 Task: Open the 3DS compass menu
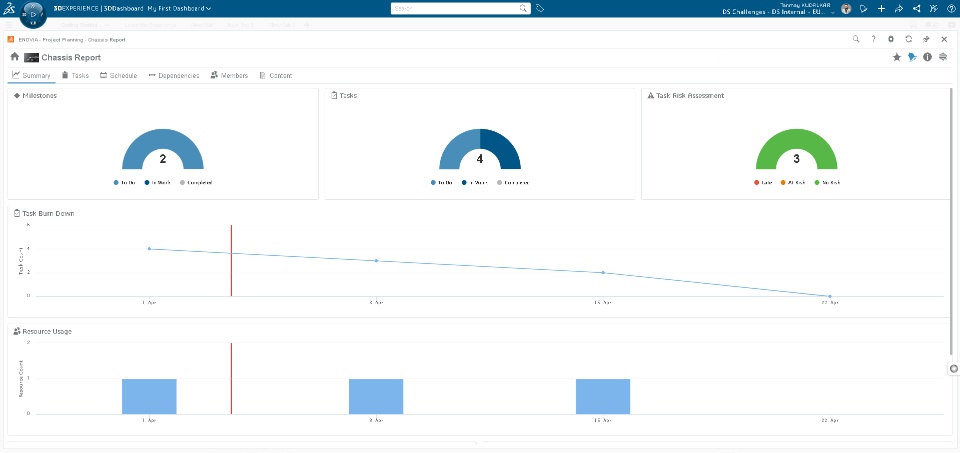coord(33,14)
